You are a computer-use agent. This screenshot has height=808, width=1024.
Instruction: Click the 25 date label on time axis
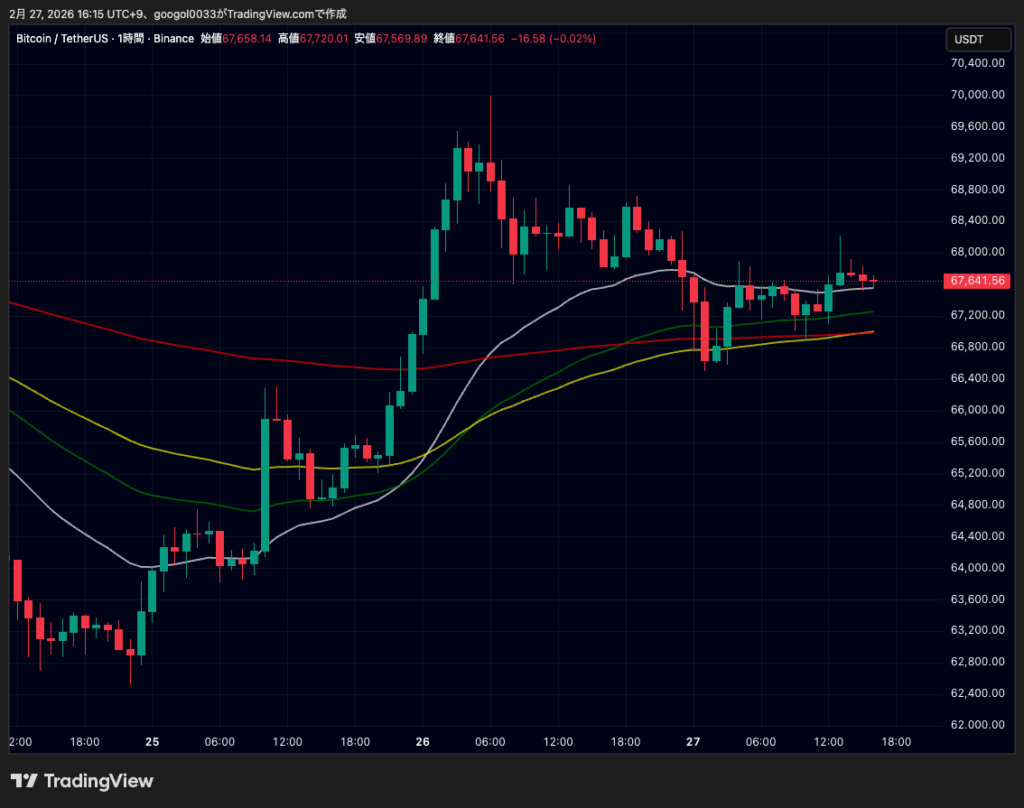coord(151,742)
